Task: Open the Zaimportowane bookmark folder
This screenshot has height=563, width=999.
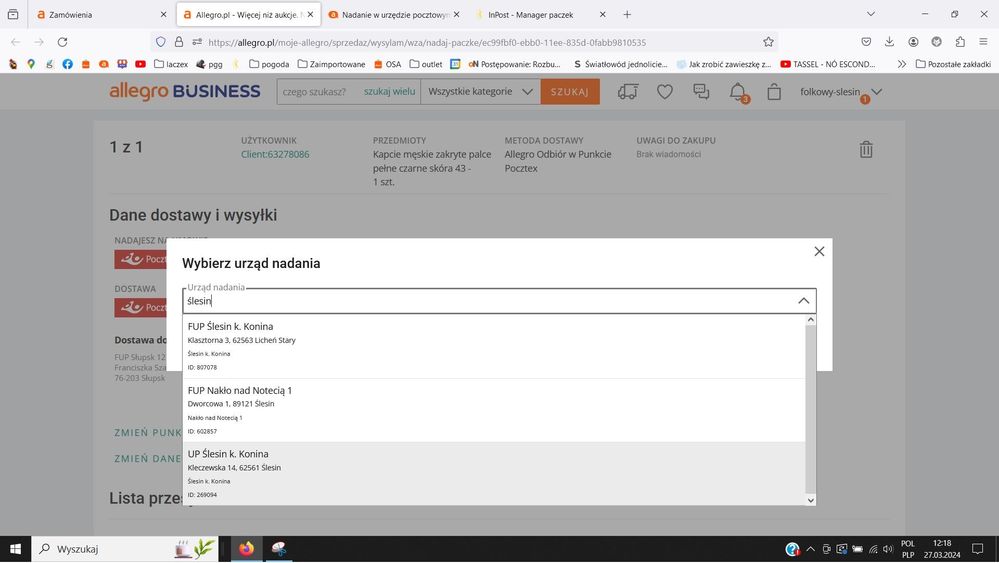Action: tap(331, 64)
